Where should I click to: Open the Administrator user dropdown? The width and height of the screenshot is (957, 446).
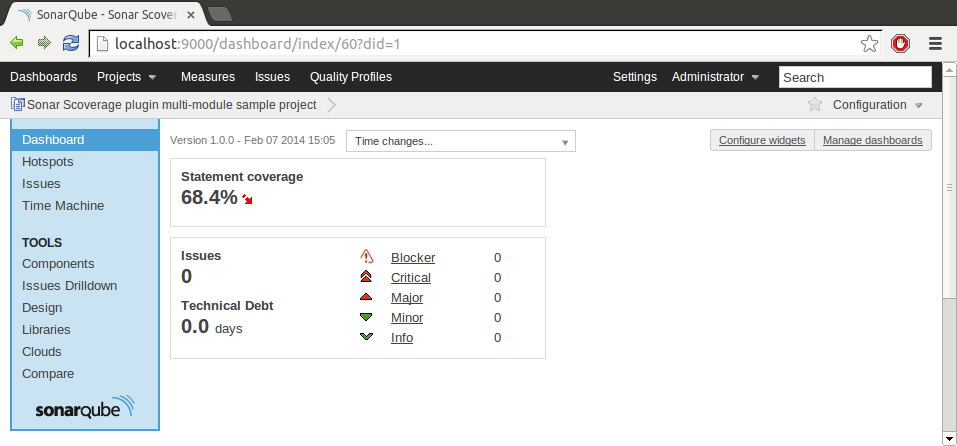(x=715, y=77)
